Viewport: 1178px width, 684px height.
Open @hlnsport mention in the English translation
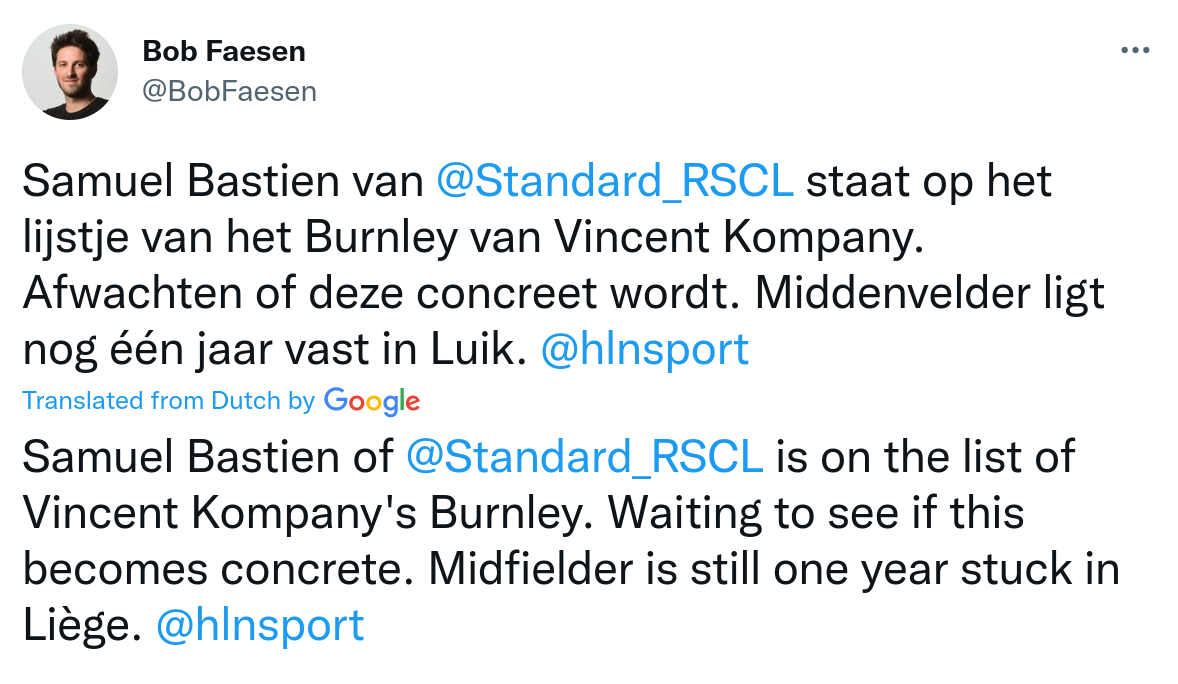coord(260,625)
